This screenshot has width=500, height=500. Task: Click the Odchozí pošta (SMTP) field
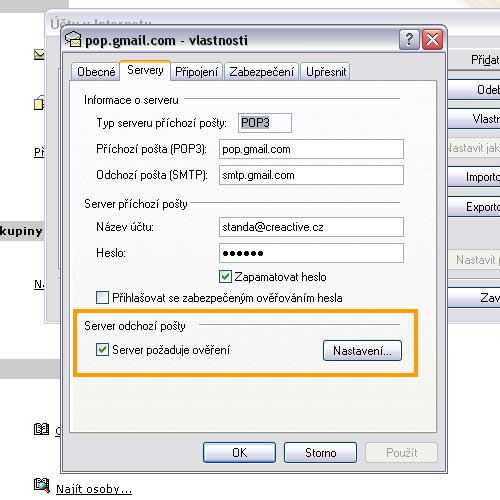click(x=311, y=175)
